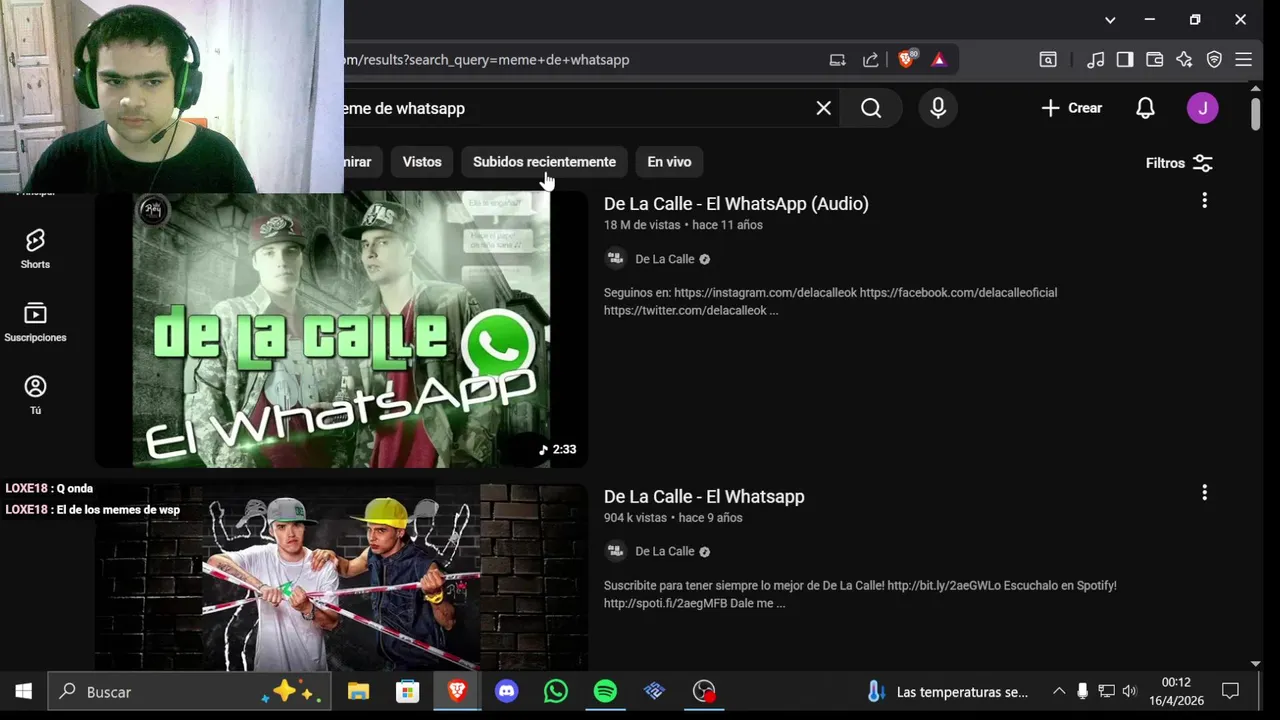Open Microsoft Store from the taskbar
The image size is (1280, 720).
[x=407, y=691]
